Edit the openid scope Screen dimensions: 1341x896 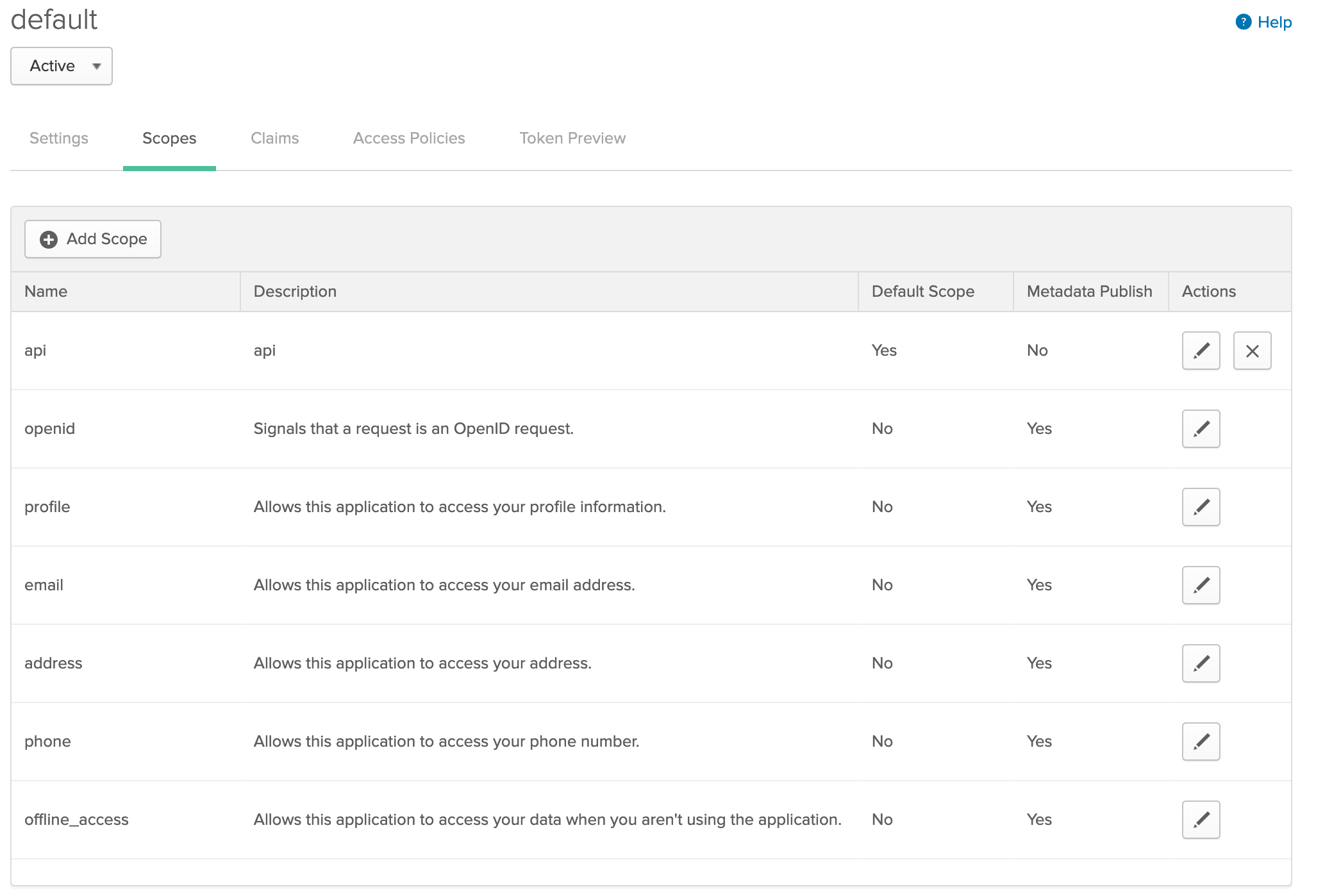pyautogui.click(x=1201, y=429)
